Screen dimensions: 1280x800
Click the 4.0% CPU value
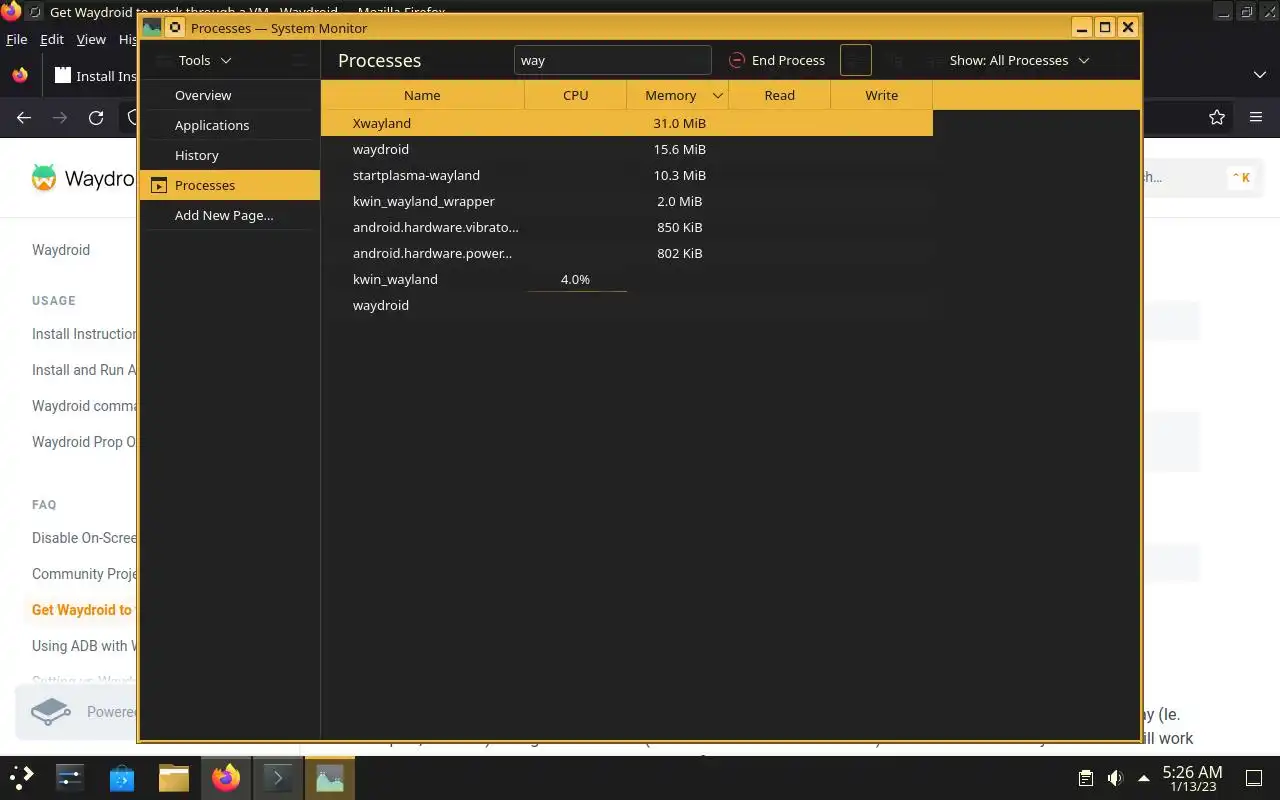pos(575,279)
